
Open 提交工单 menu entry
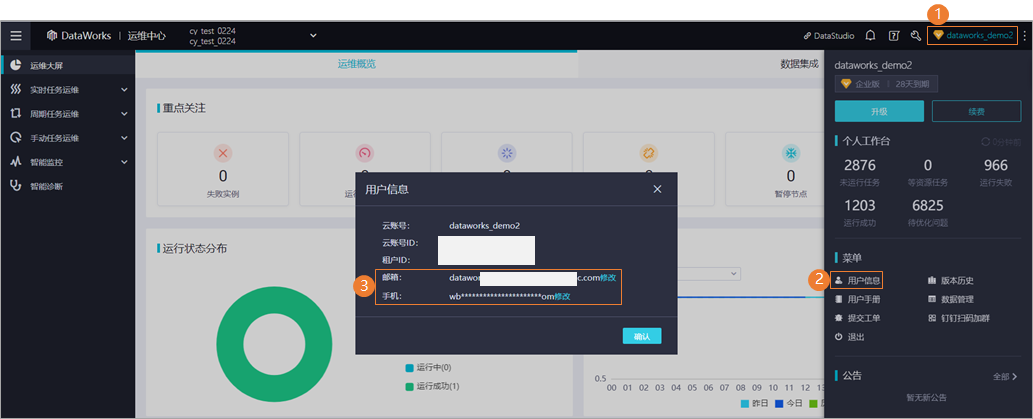pyautogui.click(x=857, y=318)
